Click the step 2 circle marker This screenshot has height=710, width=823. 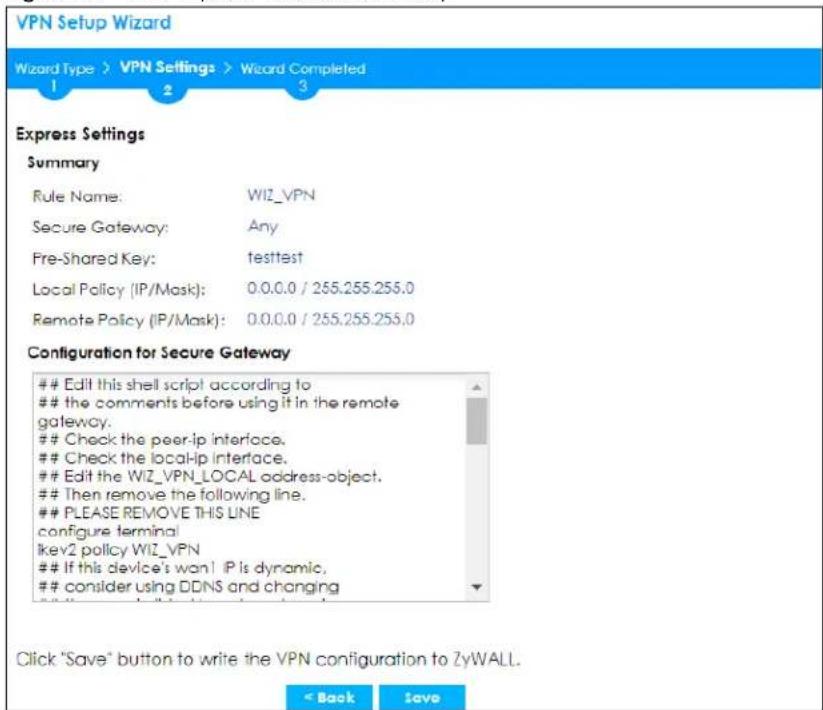[167, 90]
